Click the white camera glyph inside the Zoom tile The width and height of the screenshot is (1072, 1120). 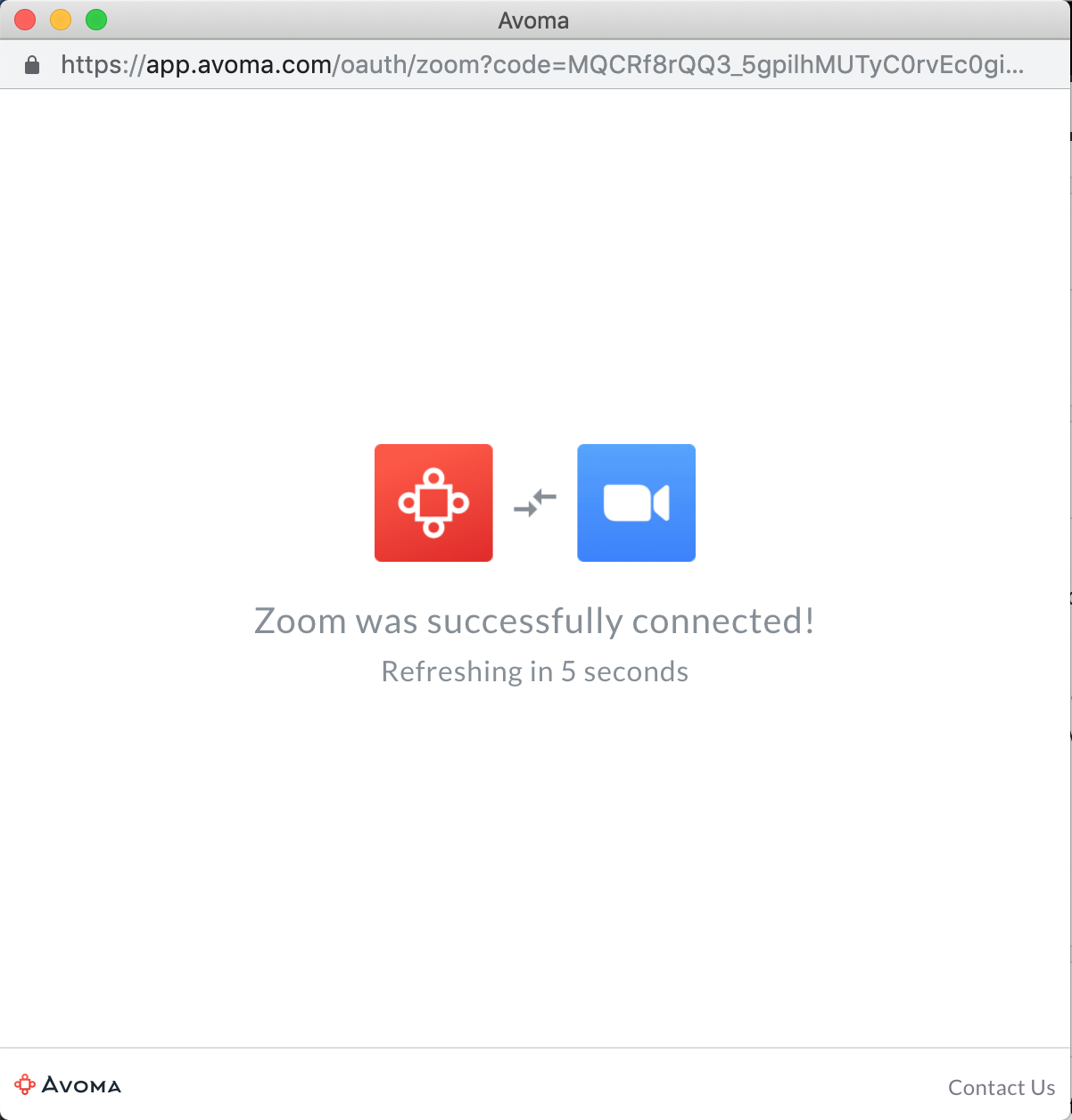pos(636,503)
